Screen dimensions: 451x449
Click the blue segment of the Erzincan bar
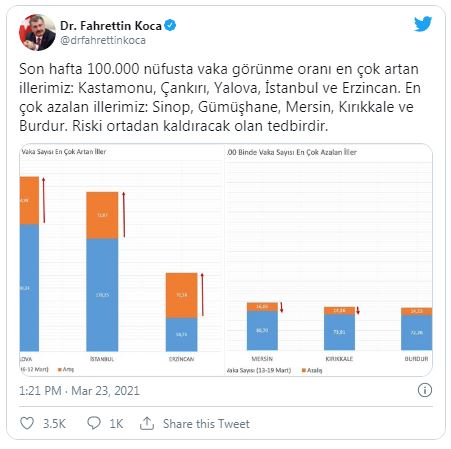[x=182, y=334]
